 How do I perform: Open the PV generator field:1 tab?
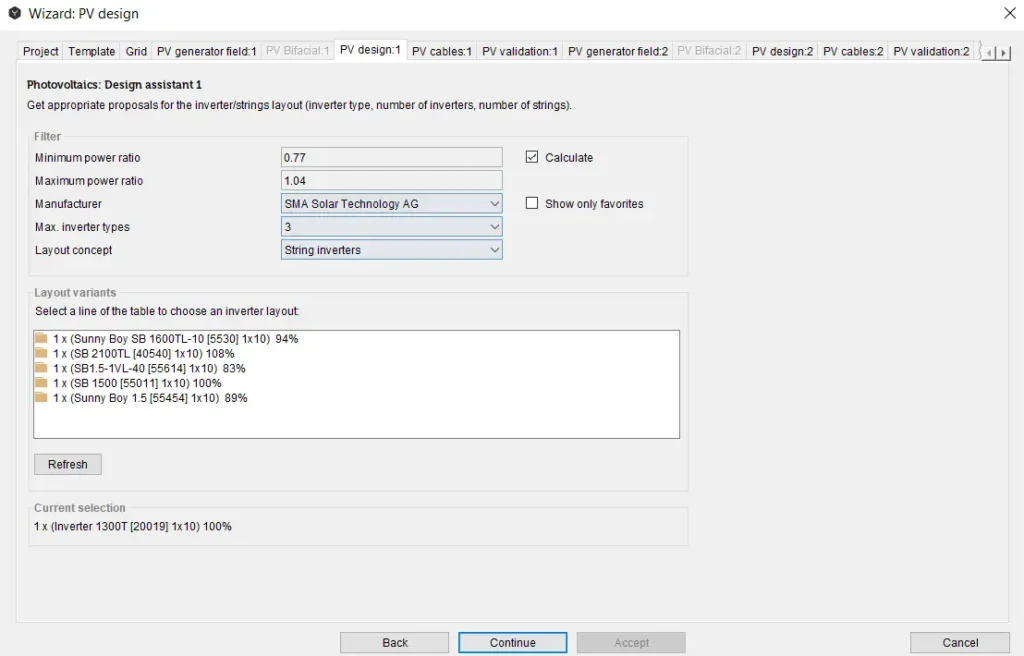(207, 51)
